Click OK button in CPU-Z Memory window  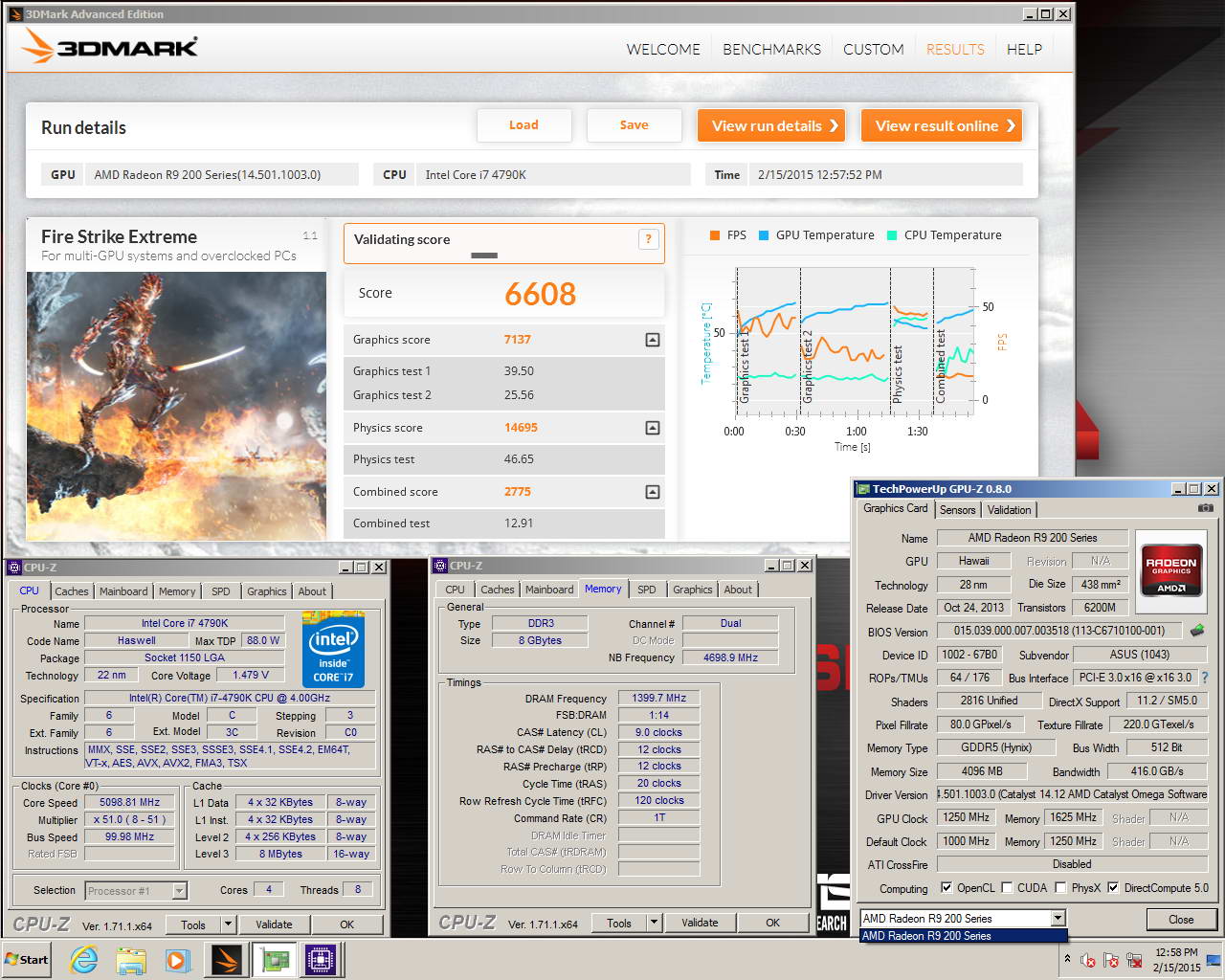772,924
